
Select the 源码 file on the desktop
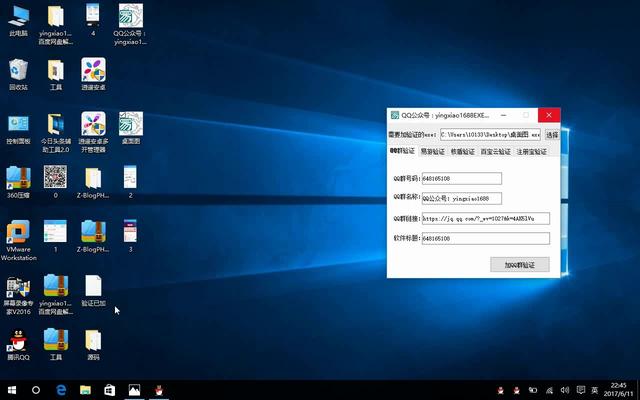coord(93,341)
